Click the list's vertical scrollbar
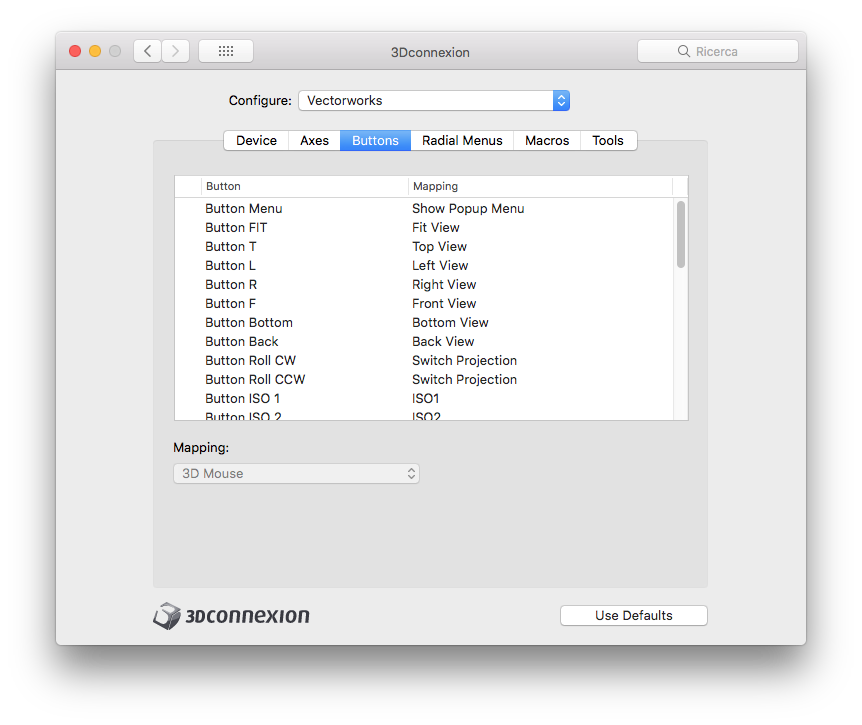The width and height of the screenshot is (862, 725). click(681, 235)
